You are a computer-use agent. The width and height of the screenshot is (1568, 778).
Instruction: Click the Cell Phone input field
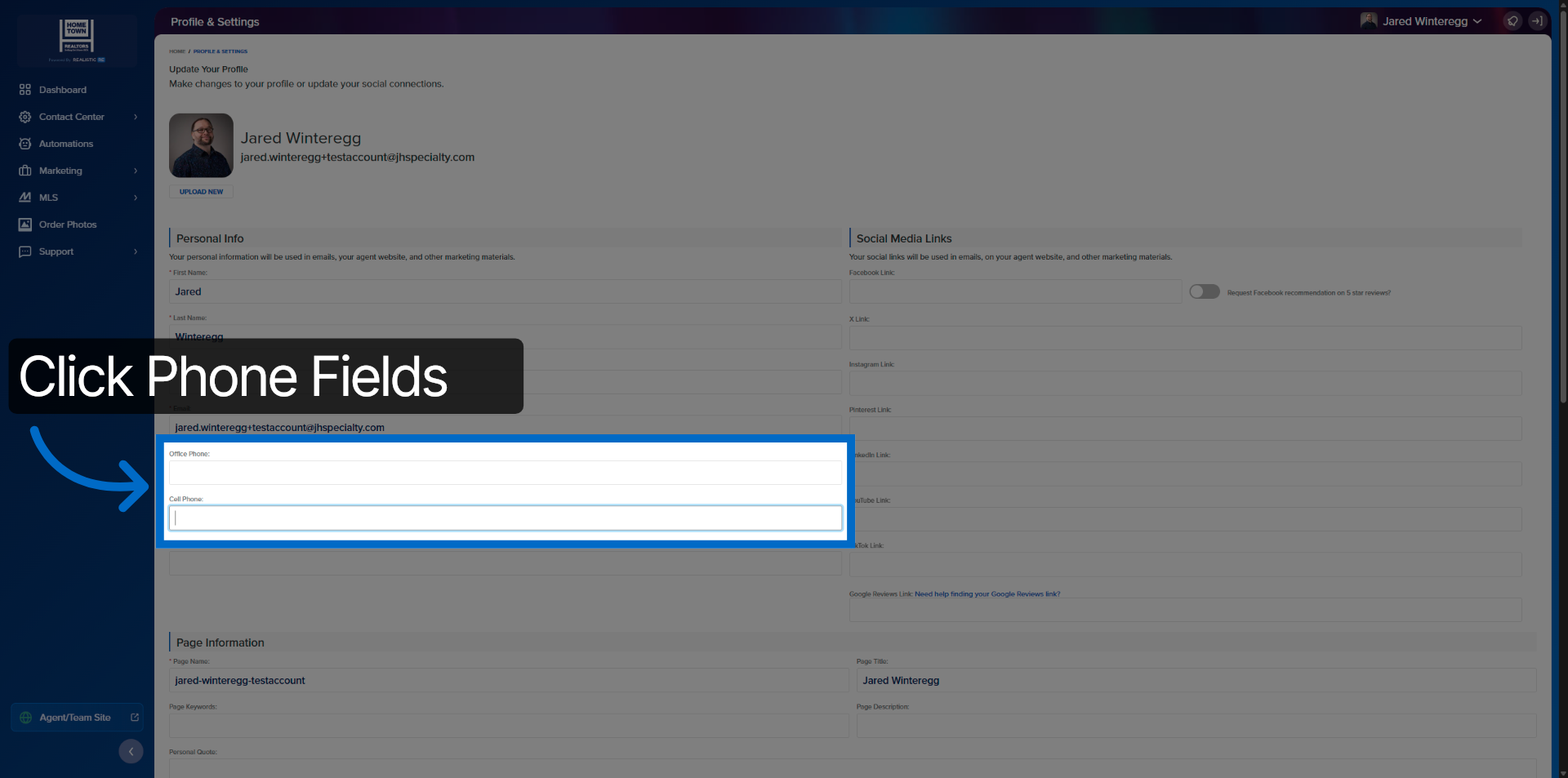pyautogui.click(x=506, y=518)
